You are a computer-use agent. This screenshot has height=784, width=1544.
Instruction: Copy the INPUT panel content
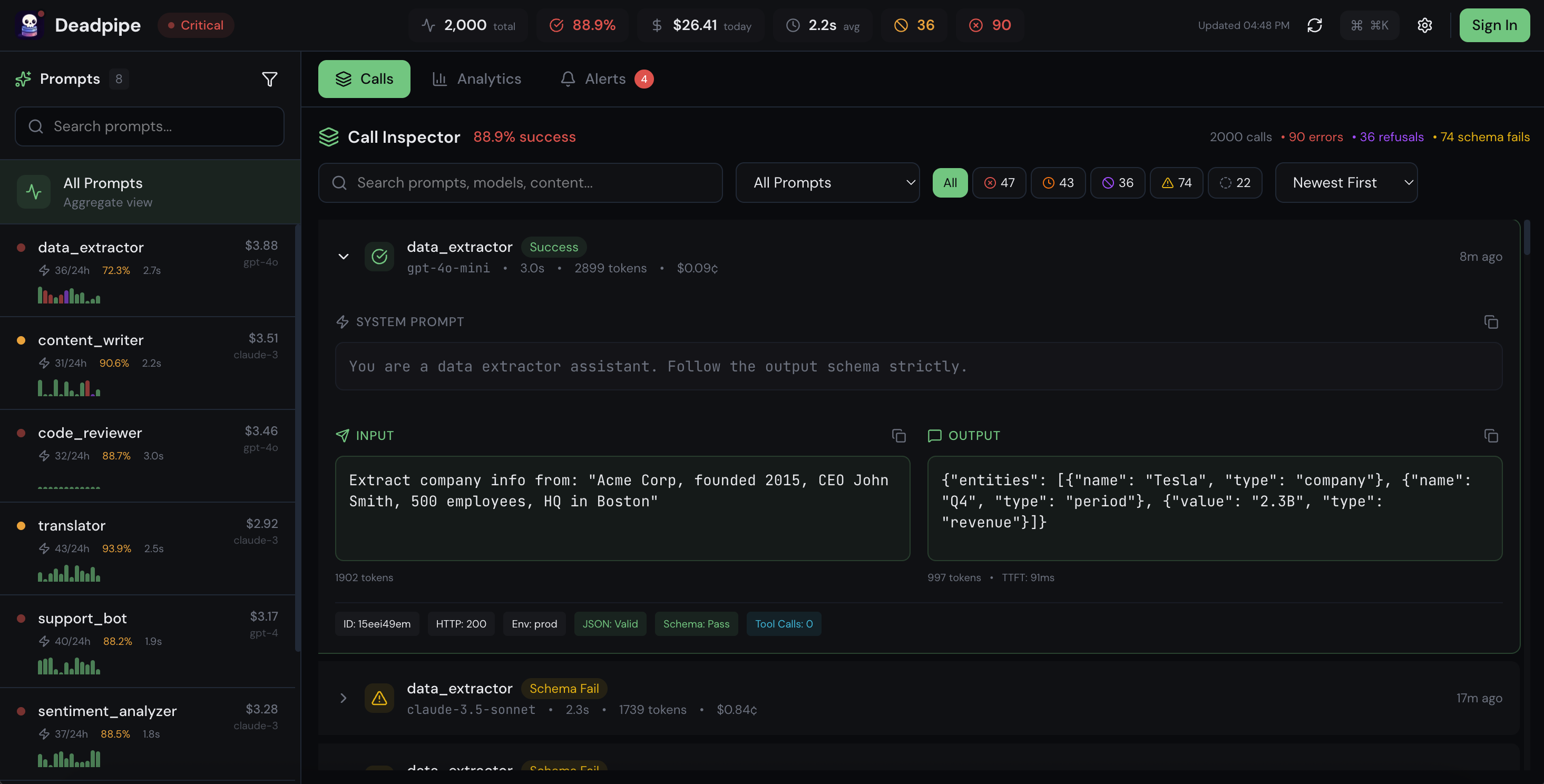[898, 436]
